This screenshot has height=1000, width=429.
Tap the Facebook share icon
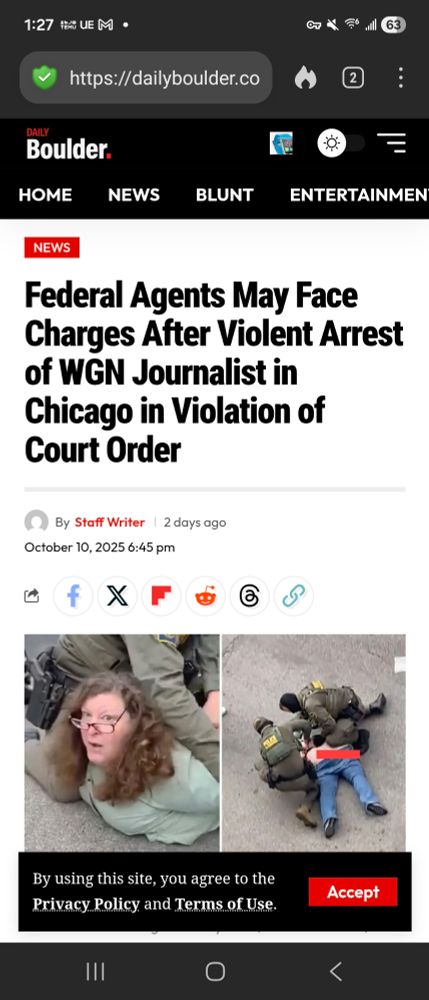[73, 596]
